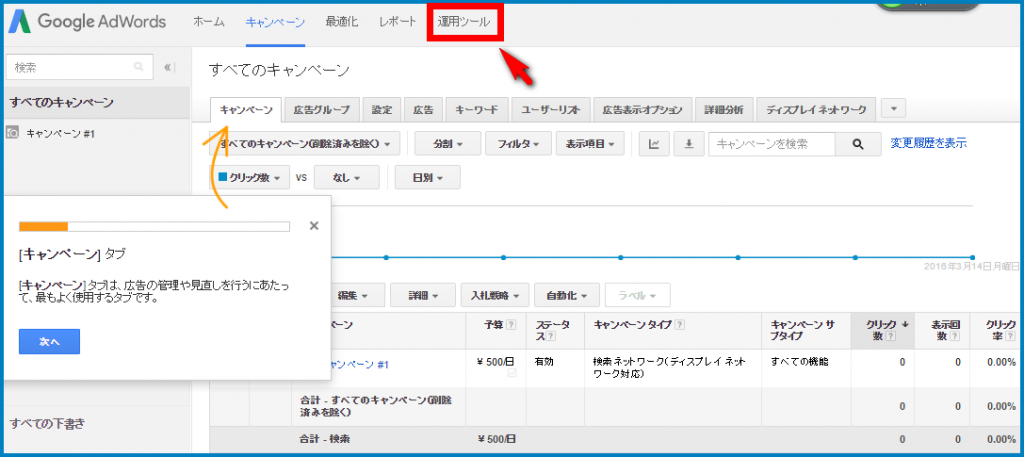Click the 変更履歴を表示 link
The width and height of the screenshot is (1024, 457).
click(929, 143)
